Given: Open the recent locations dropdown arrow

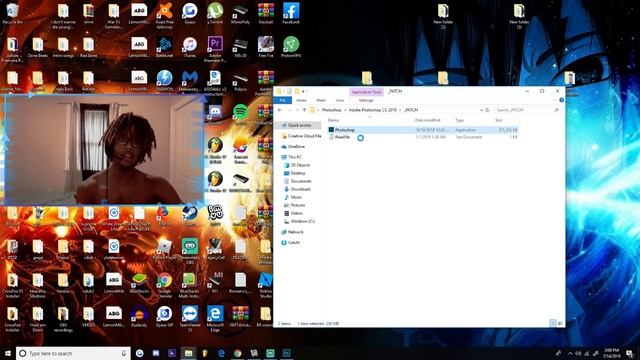Looking at the screenshot, I should point(297,110).
